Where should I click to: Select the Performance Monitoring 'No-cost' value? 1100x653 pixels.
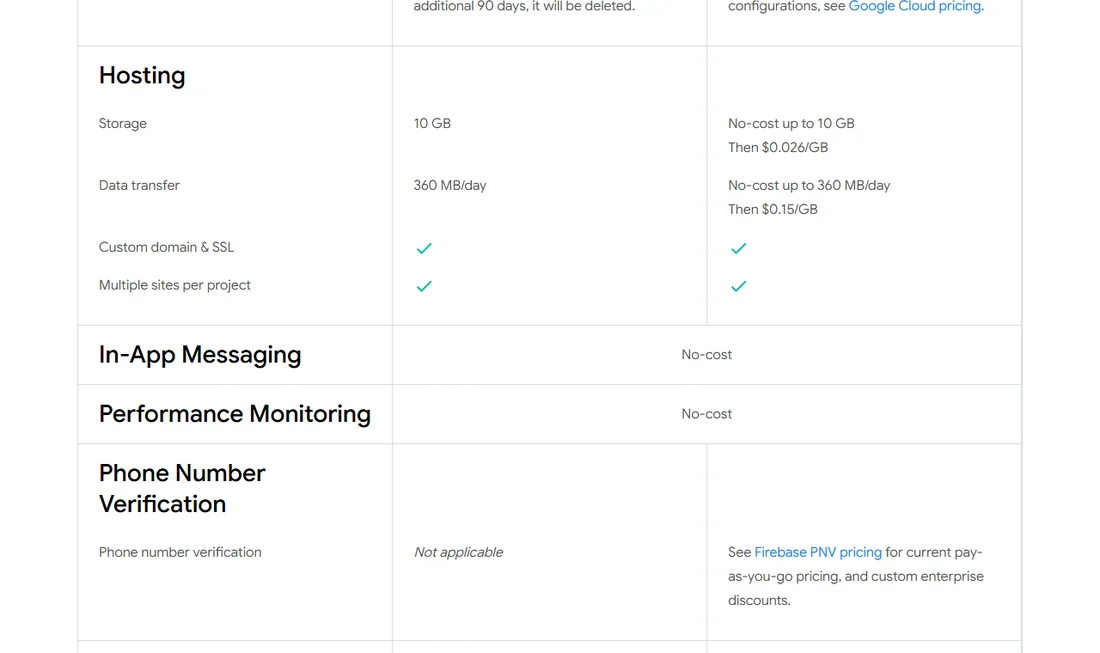coord(706,414)
